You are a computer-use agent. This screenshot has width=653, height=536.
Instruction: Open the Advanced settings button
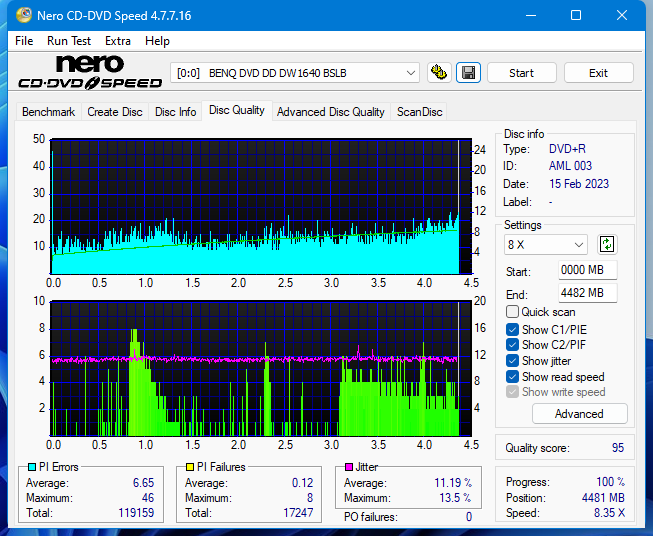579,414
